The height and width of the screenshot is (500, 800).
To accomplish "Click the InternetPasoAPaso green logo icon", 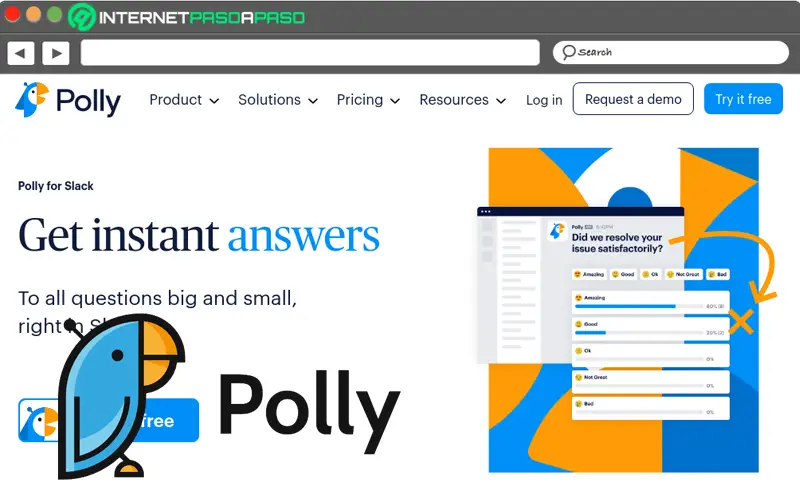I will [x=82, y=17].
